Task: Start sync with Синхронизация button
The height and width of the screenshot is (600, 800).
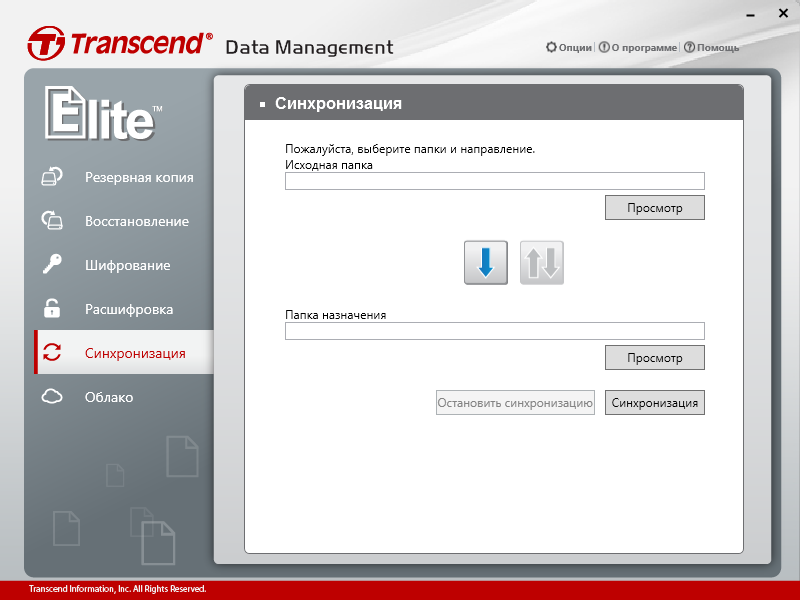Action: coord(655,403)
